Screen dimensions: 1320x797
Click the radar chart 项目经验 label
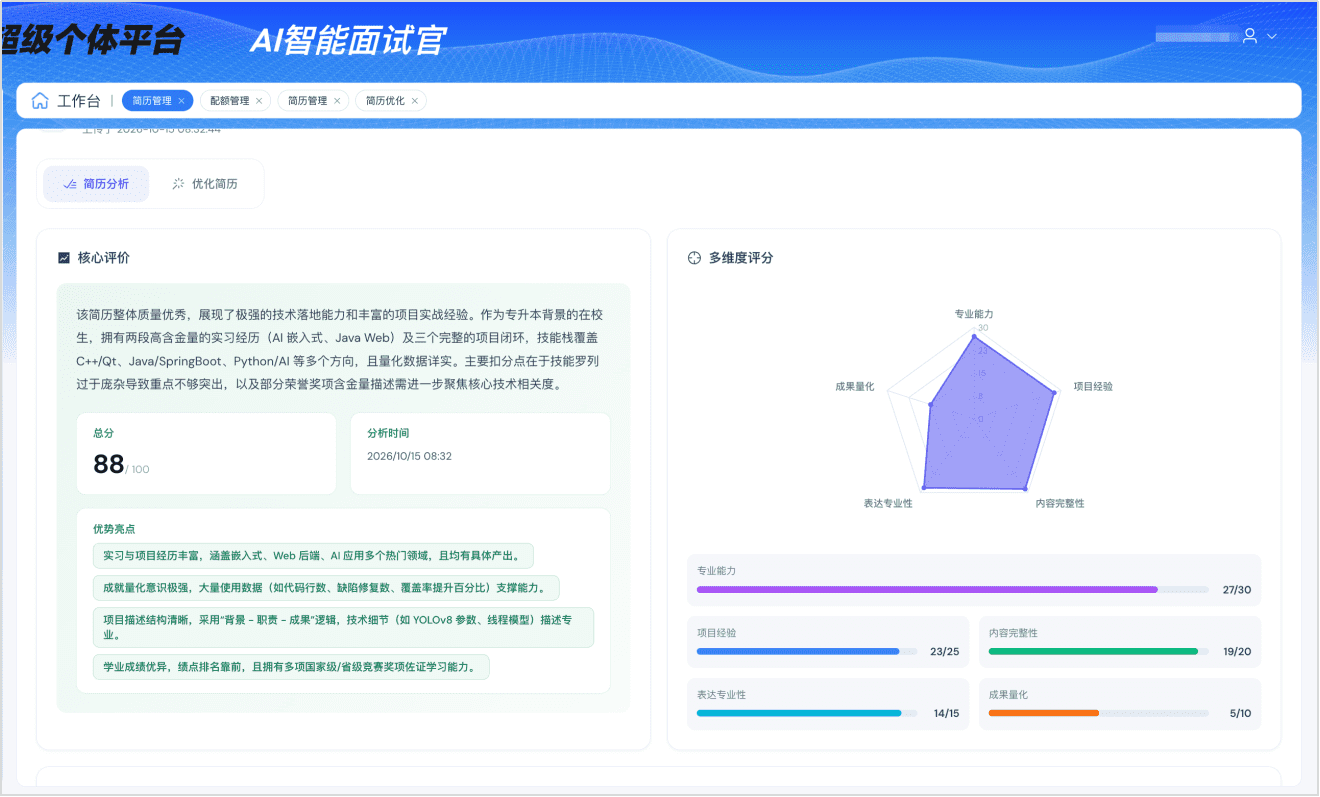pos(1093,386)
